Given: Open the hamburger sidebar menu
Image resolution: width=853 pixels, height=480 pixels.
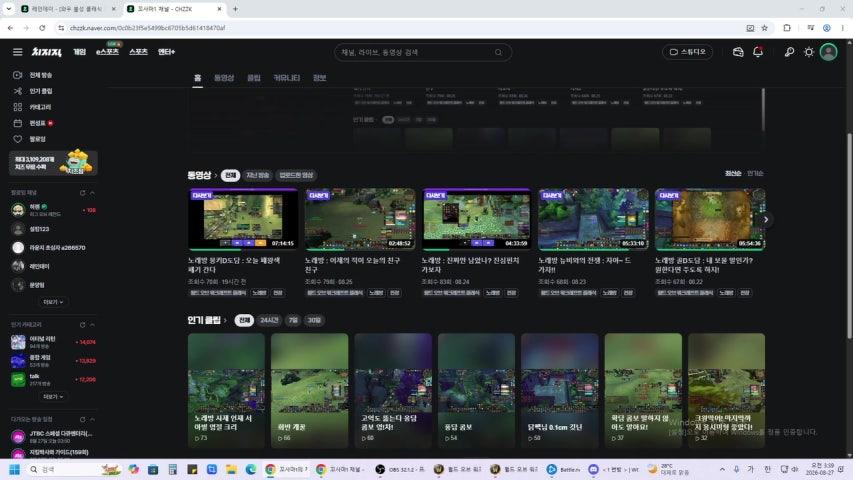Looking at the screenshot, I should (x=17, y=52).
